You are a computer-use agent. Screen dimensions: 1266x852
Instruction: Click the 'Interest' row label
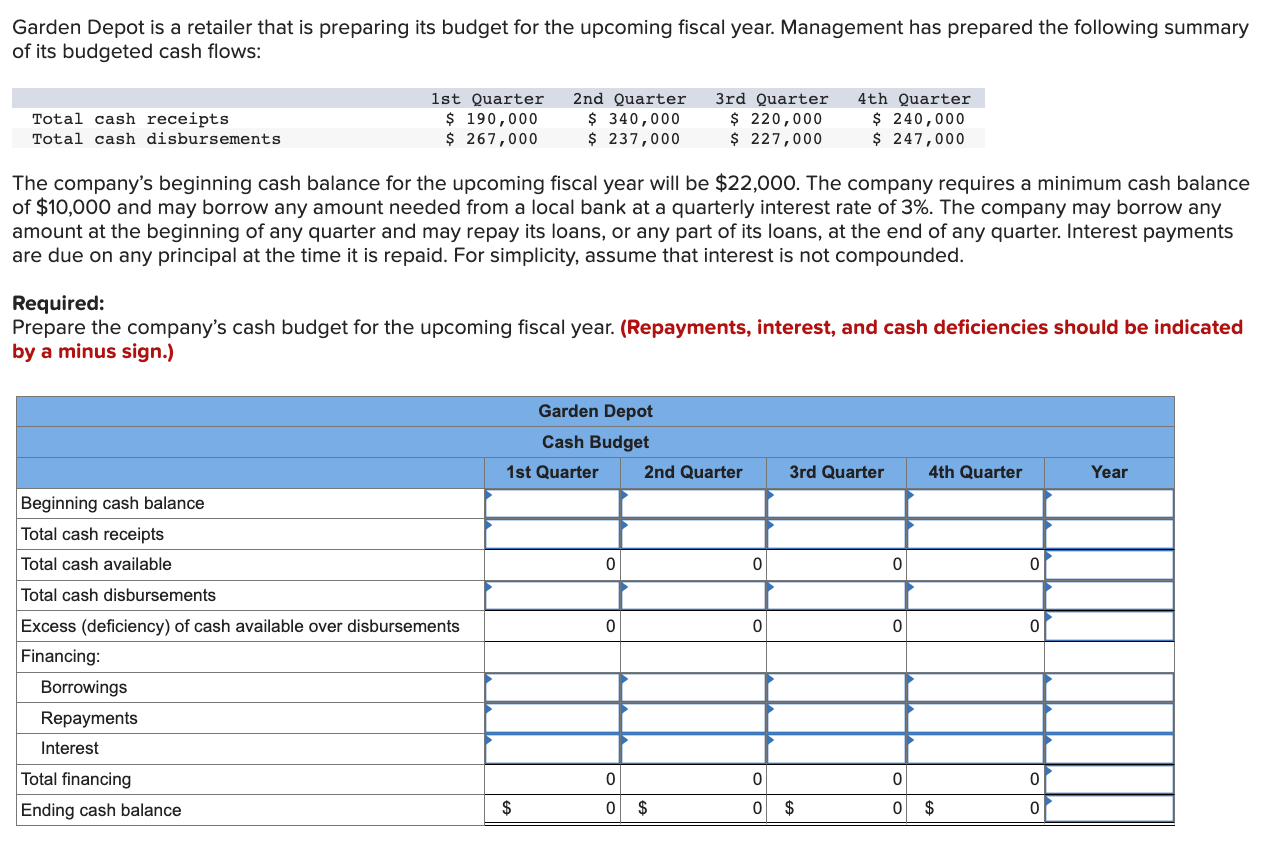point(70,748)
